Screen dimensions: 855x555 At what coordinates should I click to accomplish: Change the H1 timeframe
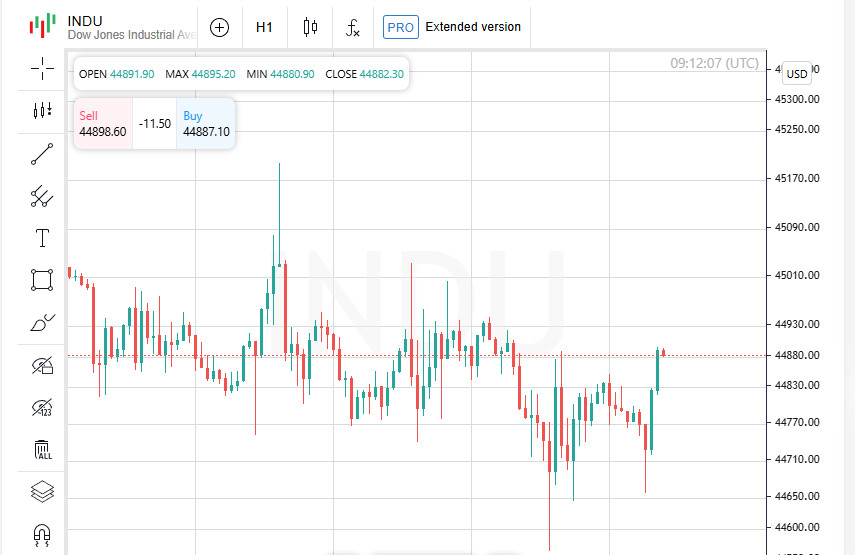[264, 27]
